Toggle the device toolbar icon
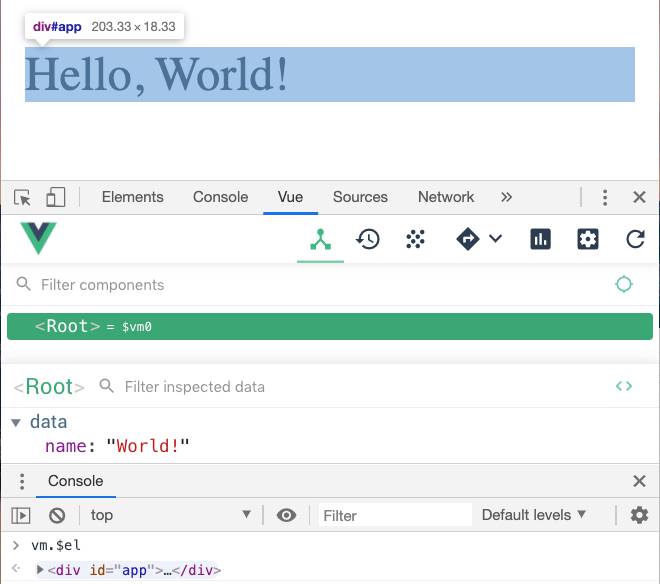Viewport: 660px width, 584px height. point(55,197)
